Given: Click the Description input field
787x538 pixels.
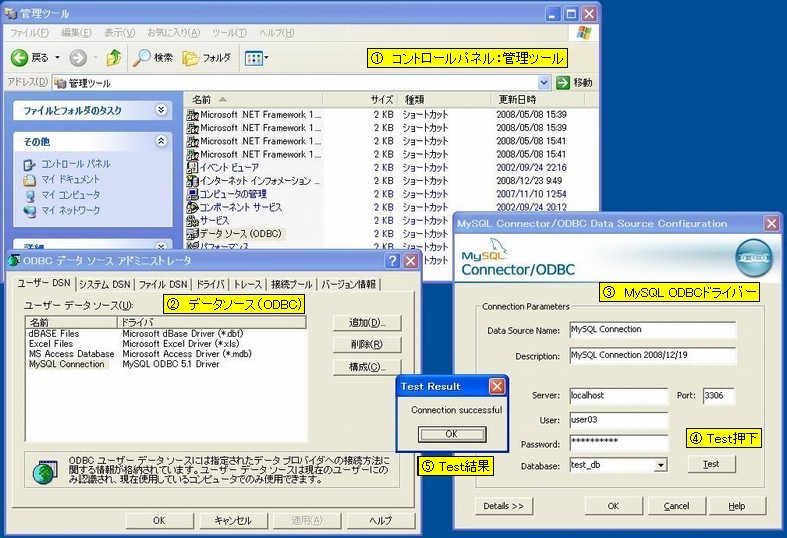Looking at the screenshot, I should (652, 355).
